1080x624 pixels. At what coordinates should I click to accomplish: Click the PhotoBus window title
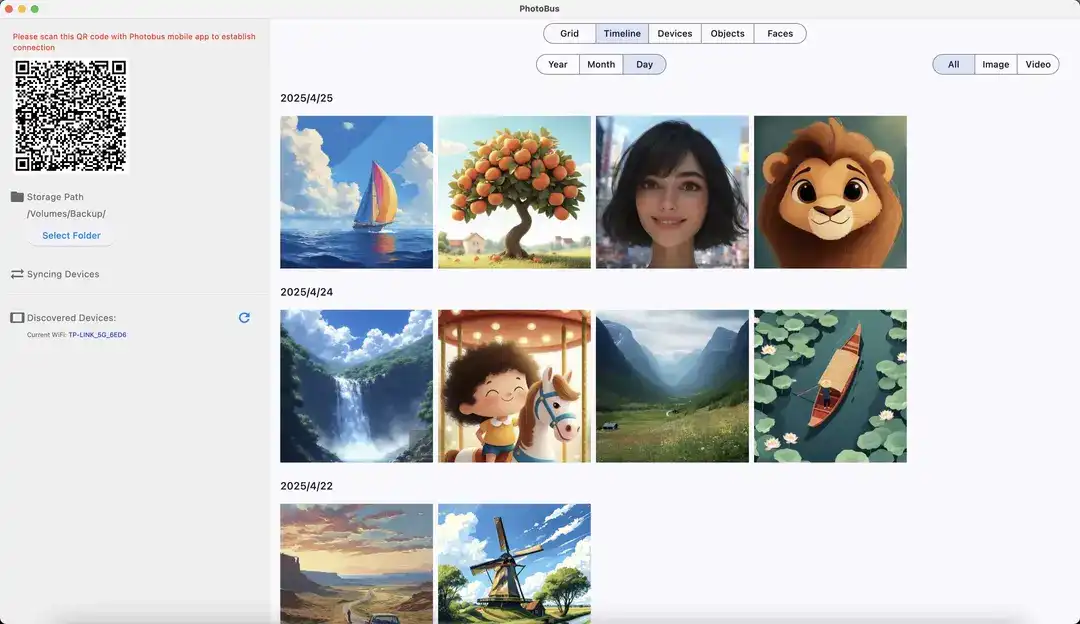pyautogui.click(x=539, y=8)
